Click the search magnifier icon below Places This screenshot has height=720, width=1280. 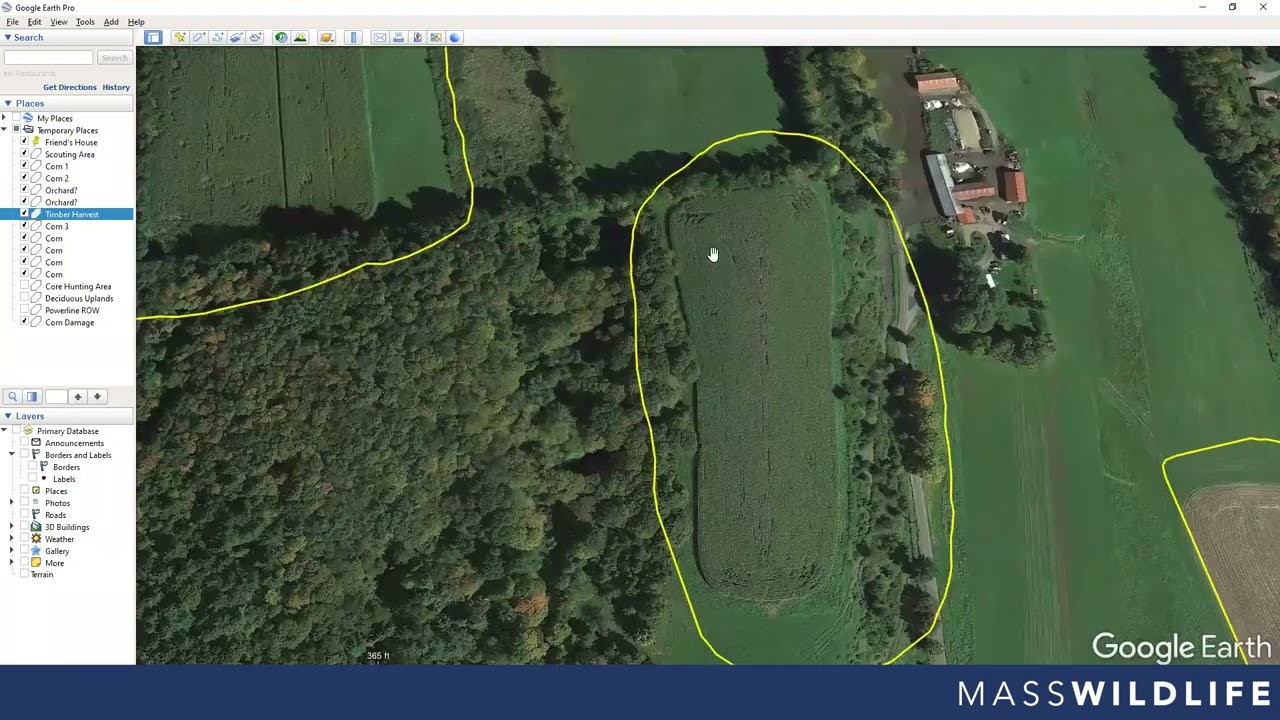(12, 397)
